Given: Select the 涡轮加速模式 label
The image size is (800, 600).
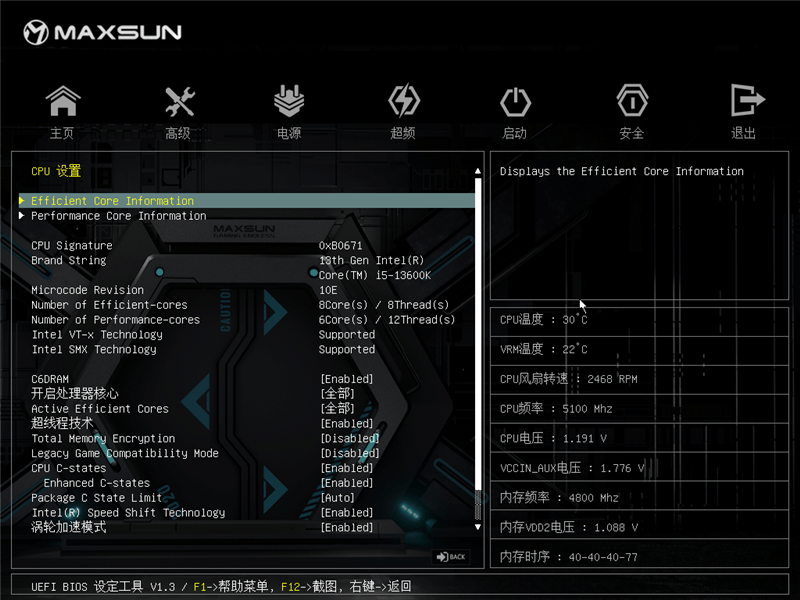Looking at the screenshot, I should (69, 527).
